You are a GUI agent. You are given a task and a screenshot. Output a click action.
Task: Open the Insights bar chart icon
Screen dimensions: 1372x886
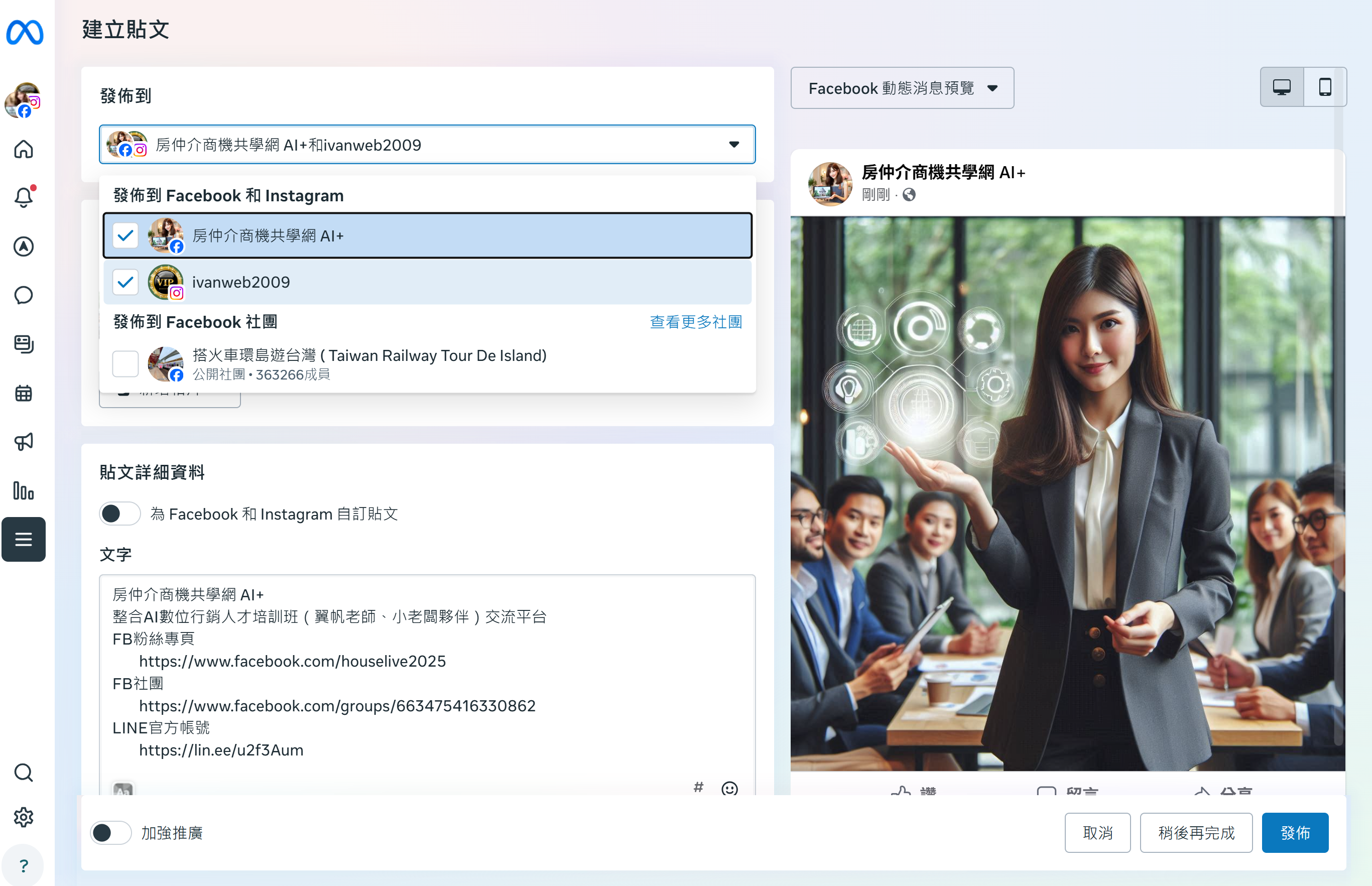click(24, 491)
